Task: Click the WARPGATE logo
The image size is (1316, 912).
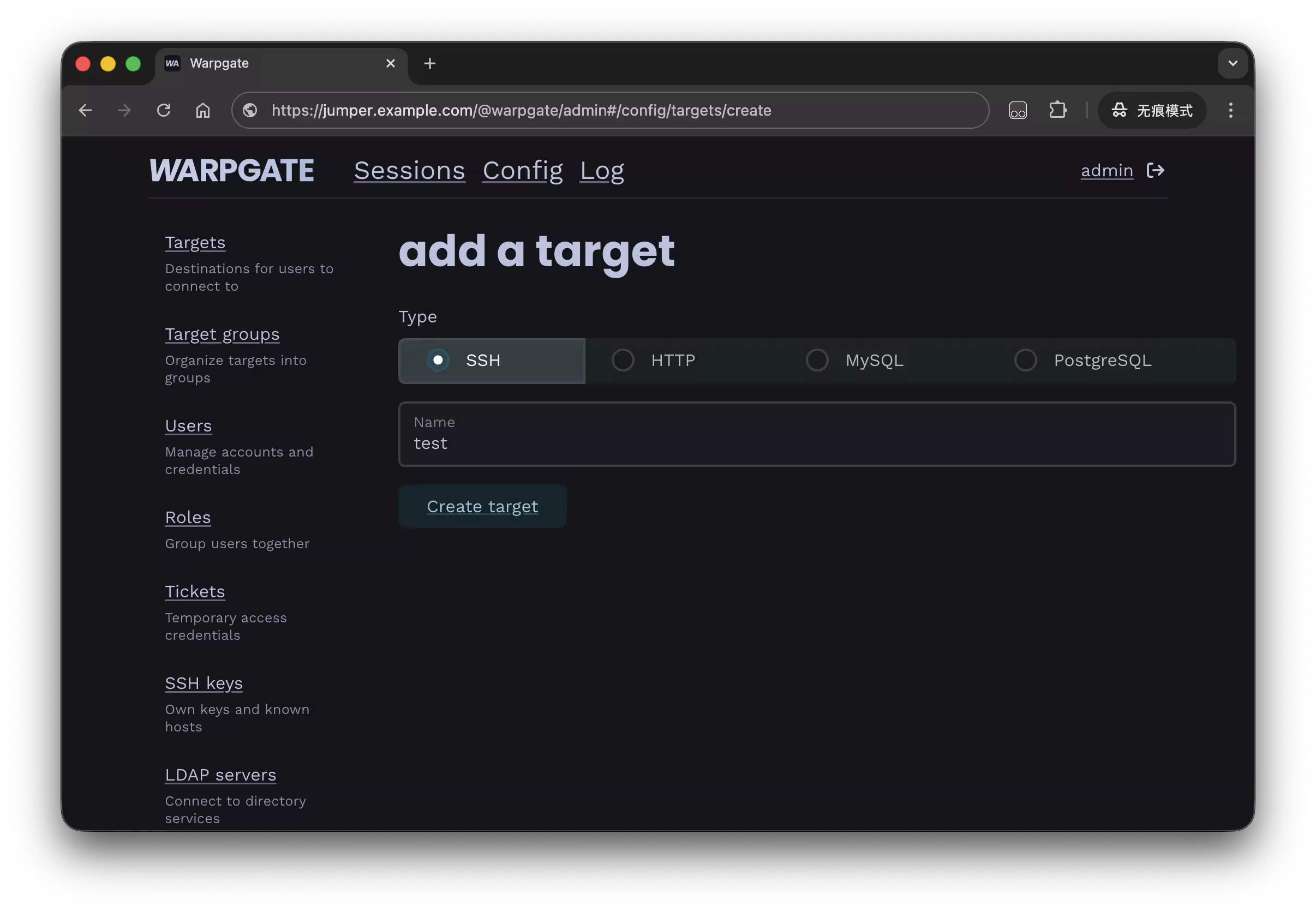Action: pos(232,170)
